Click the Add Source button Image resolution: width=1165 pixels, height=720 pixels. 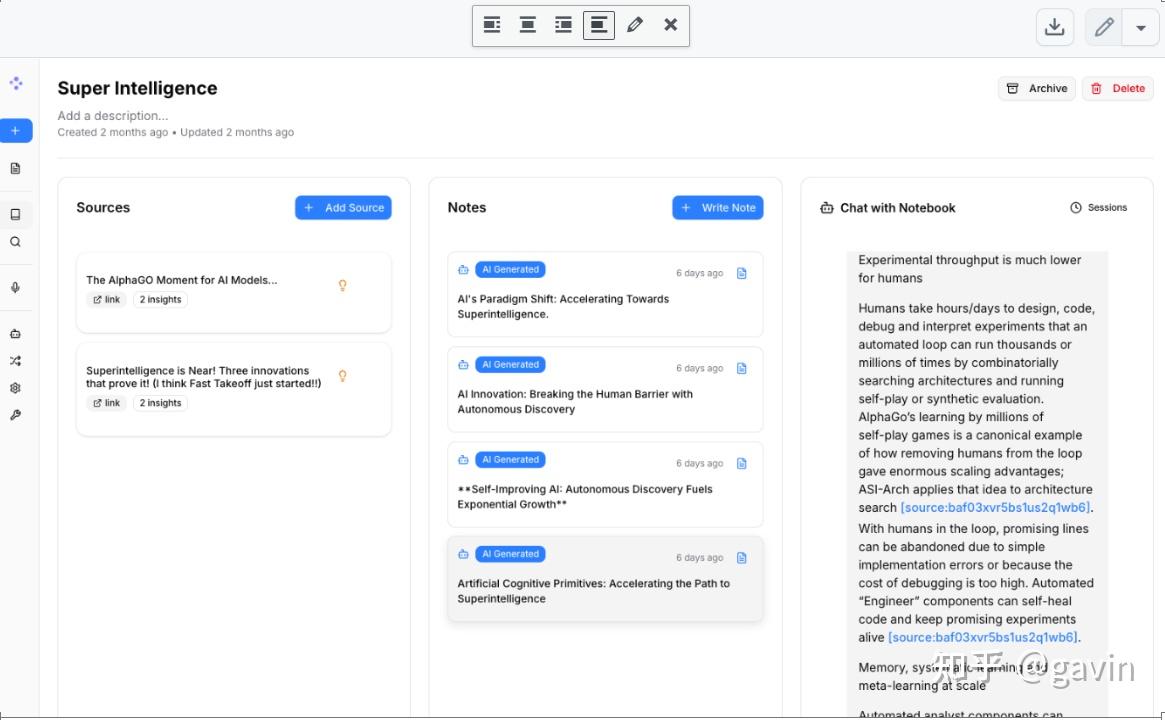click(x=343, y=208)
